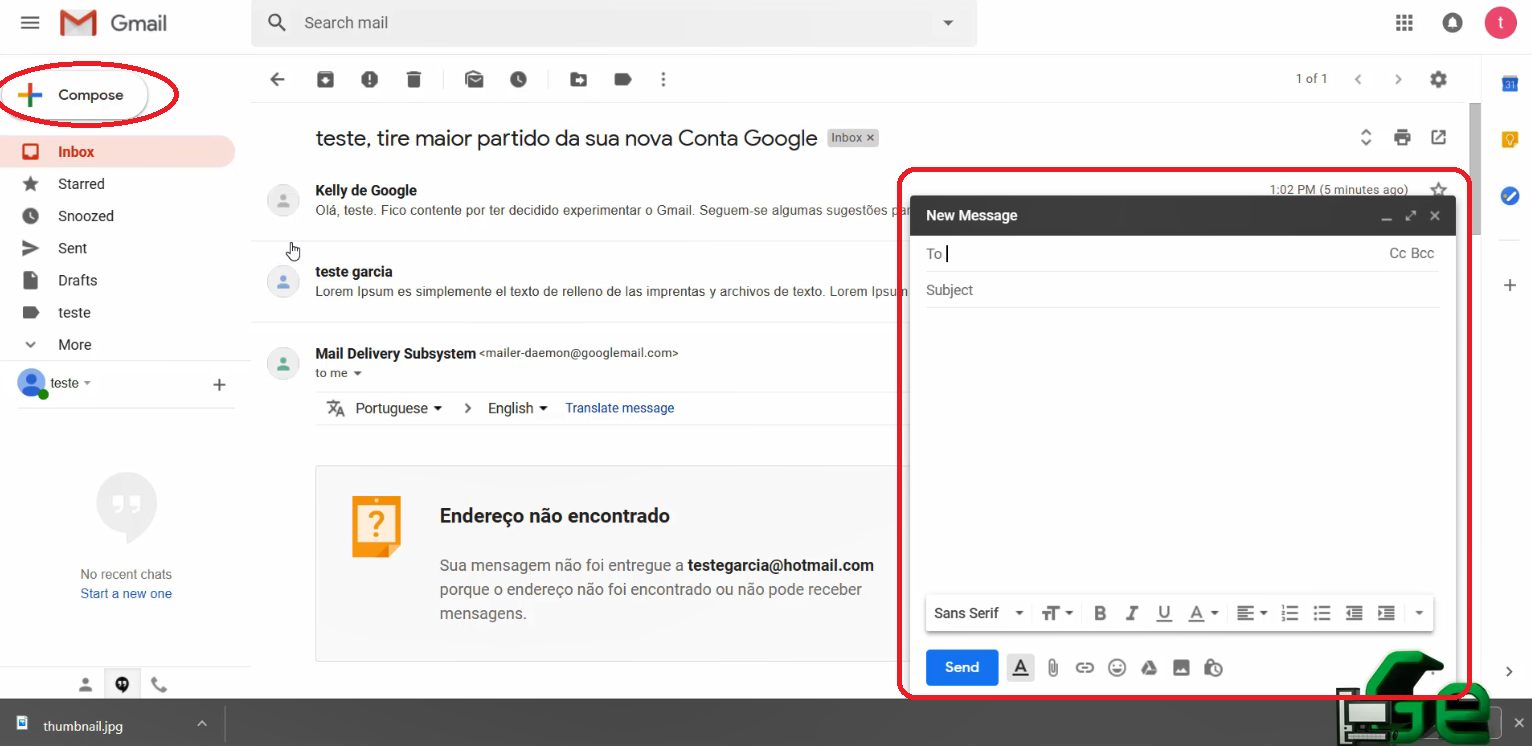Toggle bulleted list formatting
This screenshot has height=746, width=1532.
tap(1322, 613)
